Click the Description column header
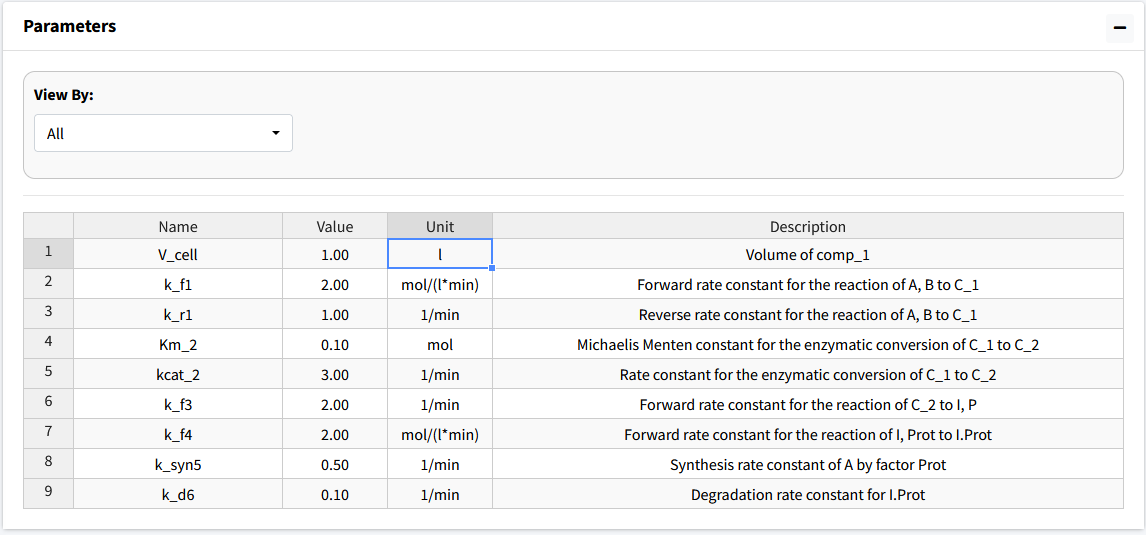 tap(808, 227)
